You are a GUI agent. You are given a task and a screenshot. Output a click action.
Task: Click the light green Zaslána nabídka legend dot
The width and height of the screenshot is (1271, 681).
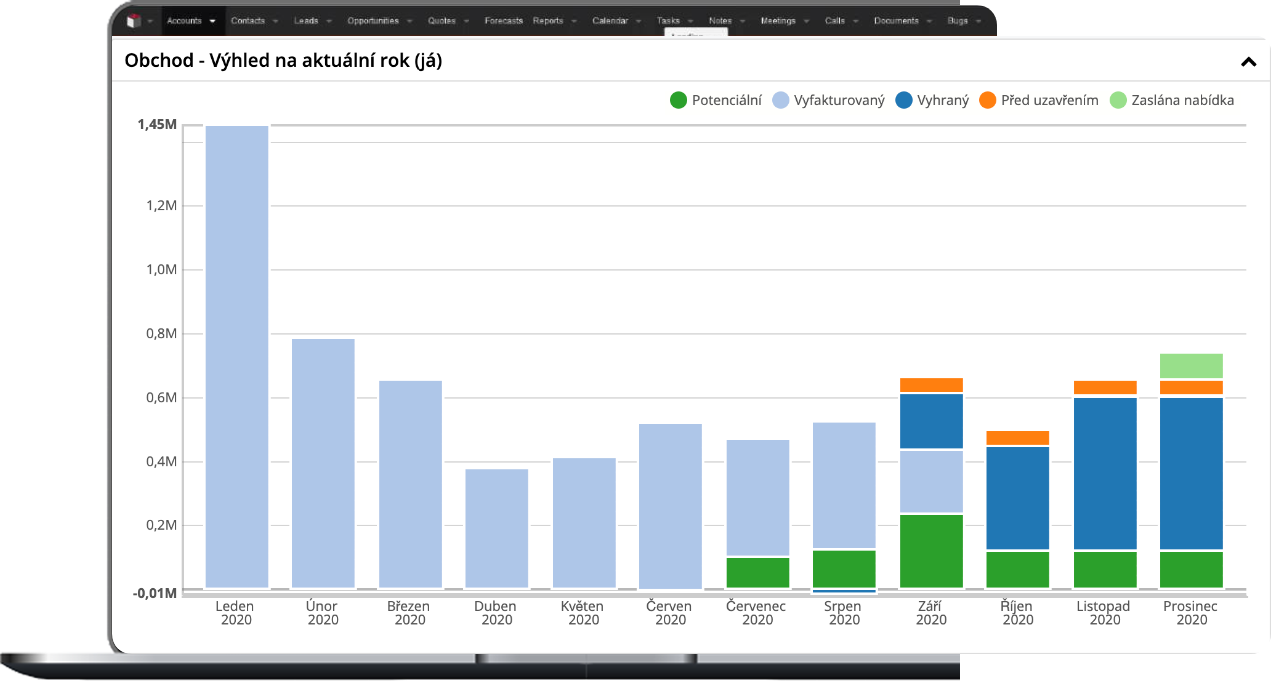1118,100
